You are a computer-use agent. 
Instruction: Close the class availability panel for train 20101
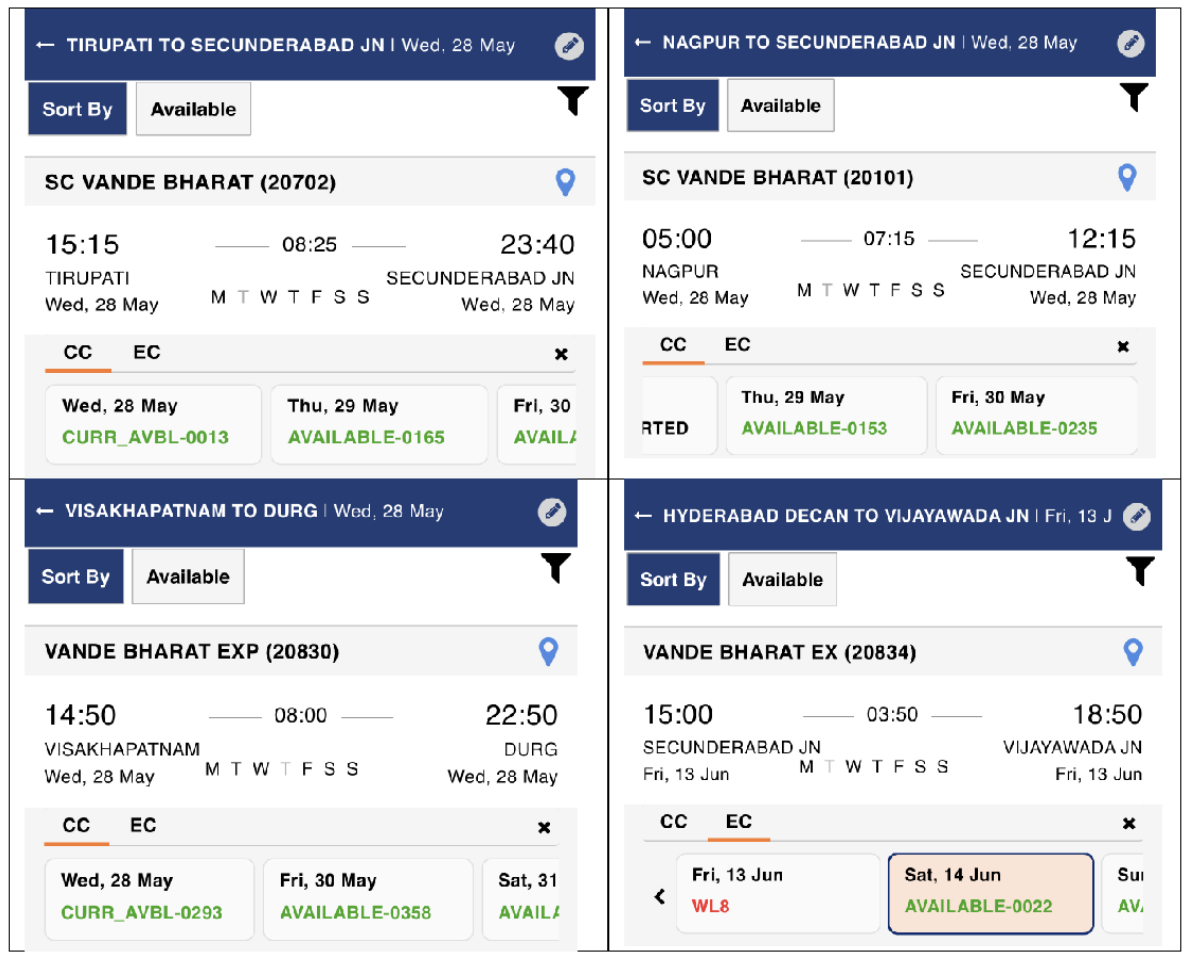(x=1122, y=346)
